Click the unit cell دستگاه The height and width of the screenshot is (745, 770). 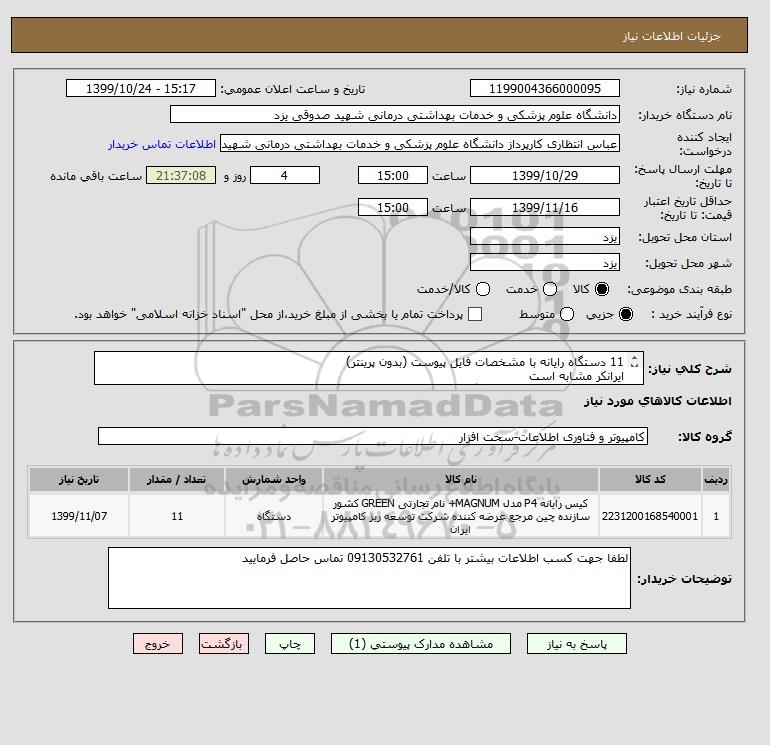coord(274,516)
